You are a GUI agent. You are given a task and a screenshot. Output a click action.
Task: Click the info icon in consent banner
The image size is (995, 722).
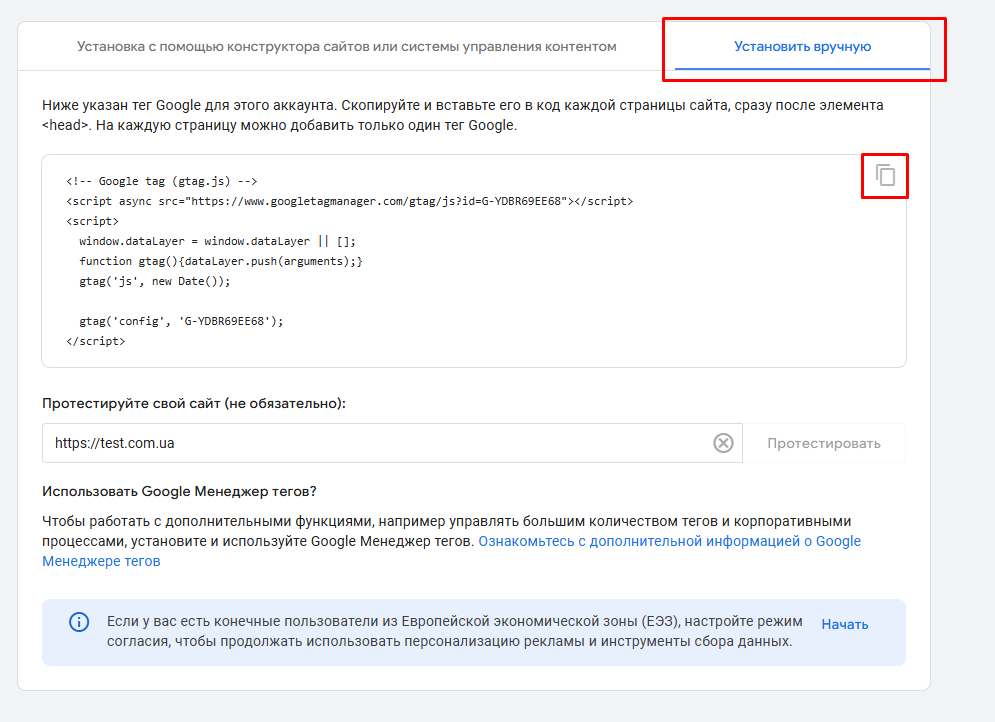79,622
